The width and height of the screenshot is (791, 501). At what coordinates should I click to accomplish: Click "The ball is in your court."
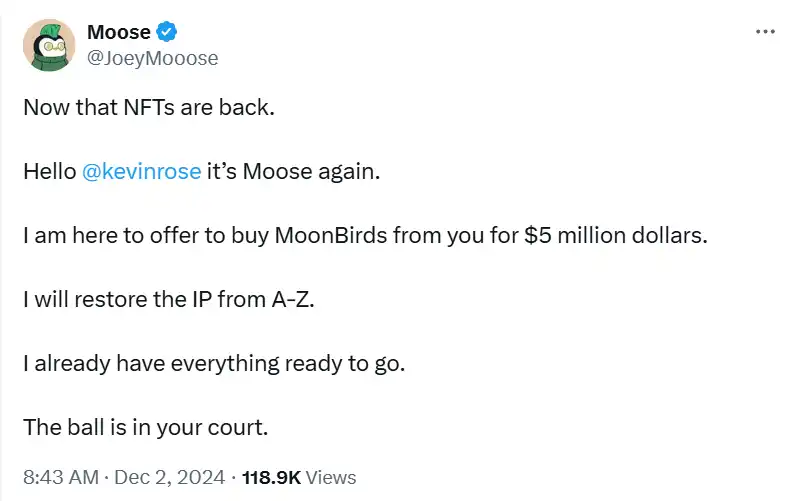146,427
